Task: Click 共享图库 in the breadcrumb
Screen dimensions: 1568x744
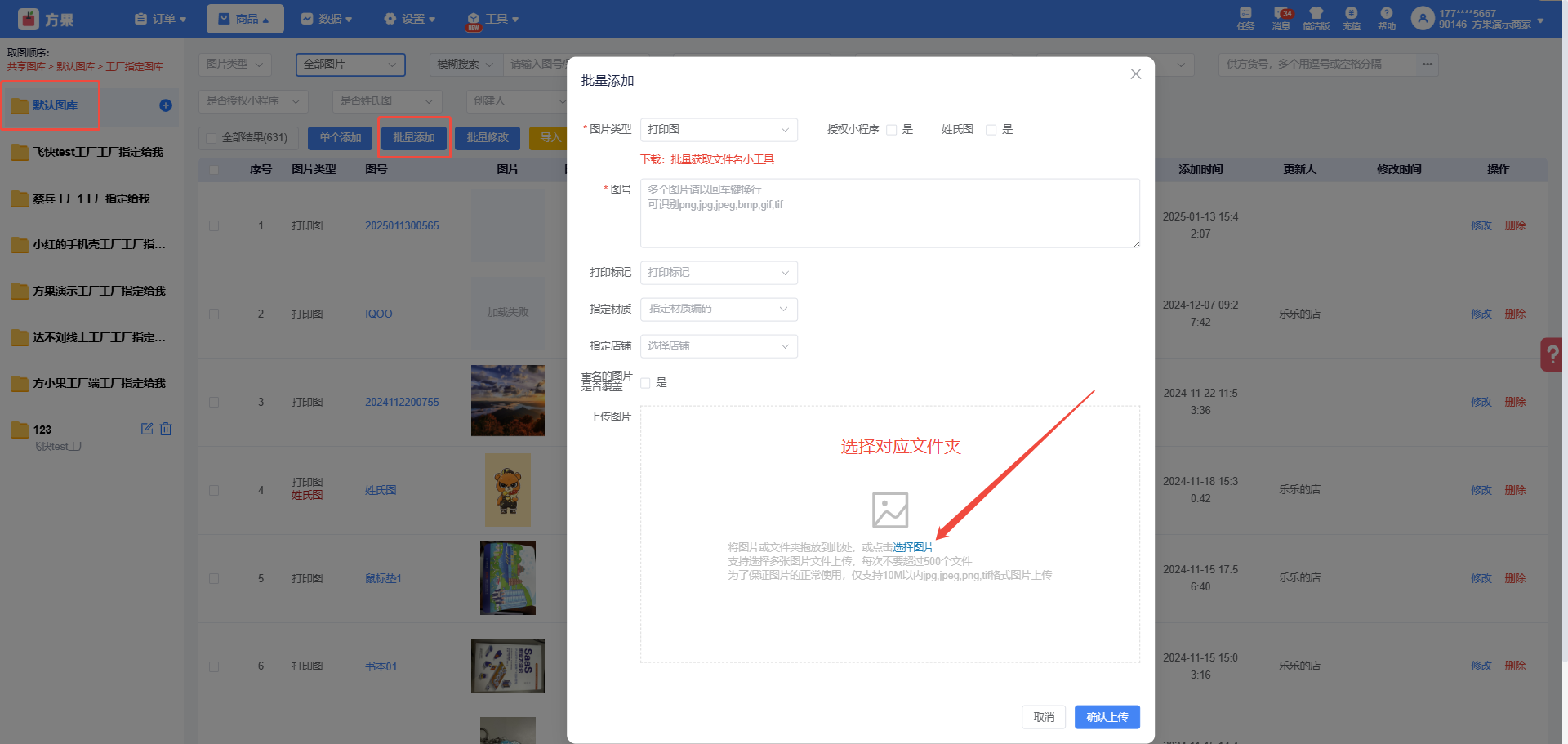Action: point(26,67)
